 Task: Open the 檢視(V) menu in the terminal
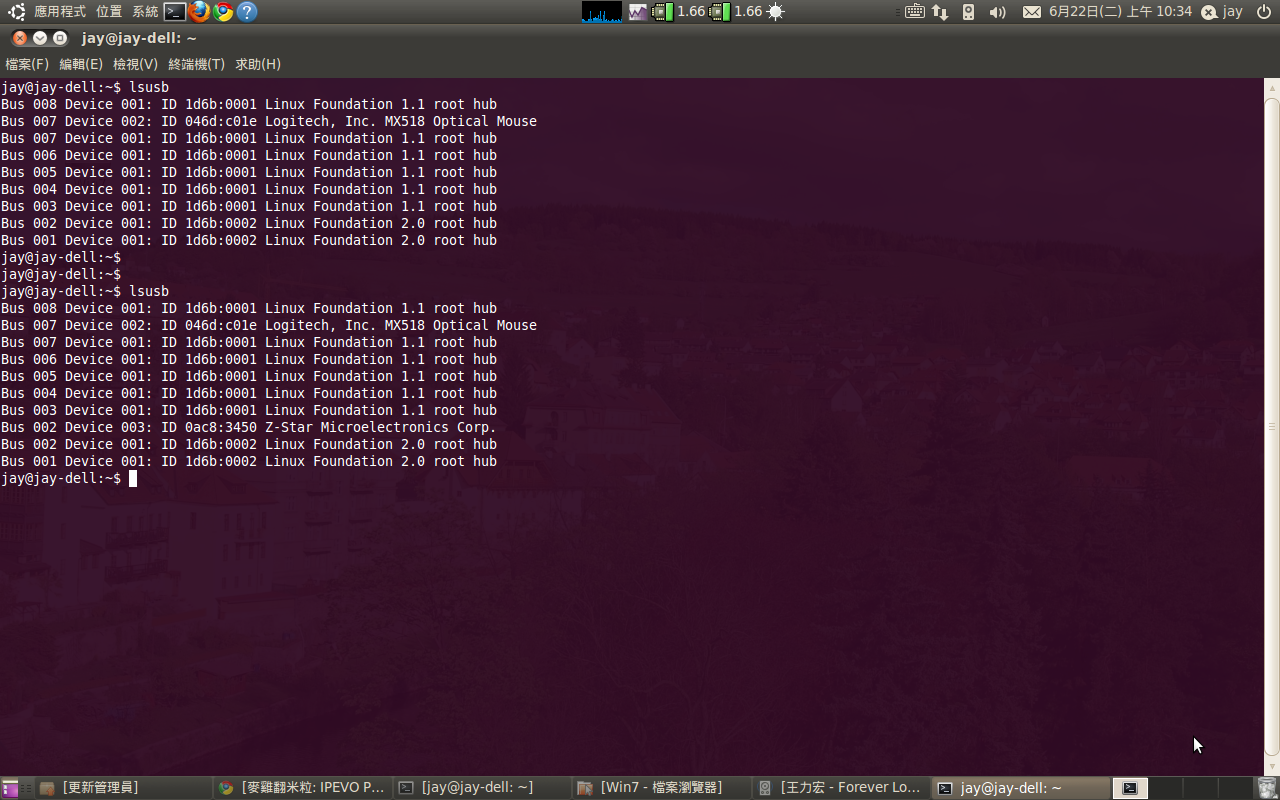[x=136, y=64]
